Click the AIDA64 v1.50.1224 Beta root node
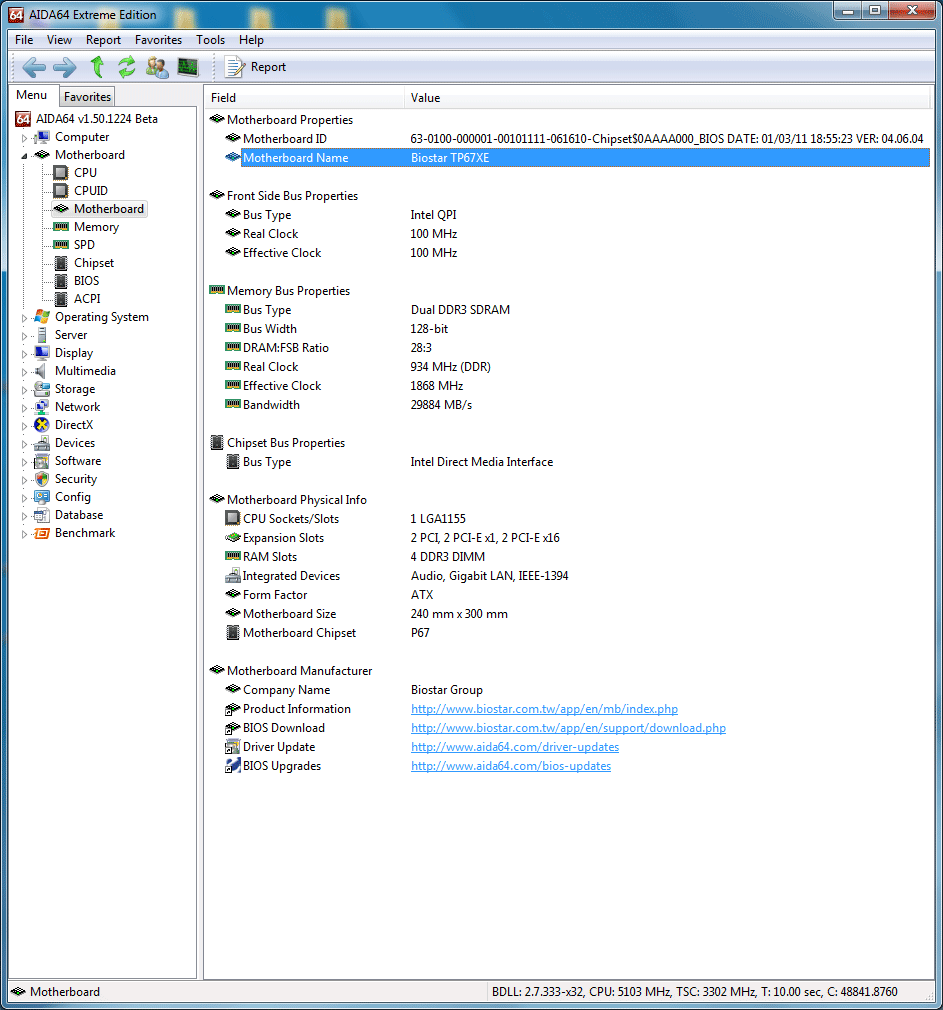943x1010 pixels. pos(97,119)
